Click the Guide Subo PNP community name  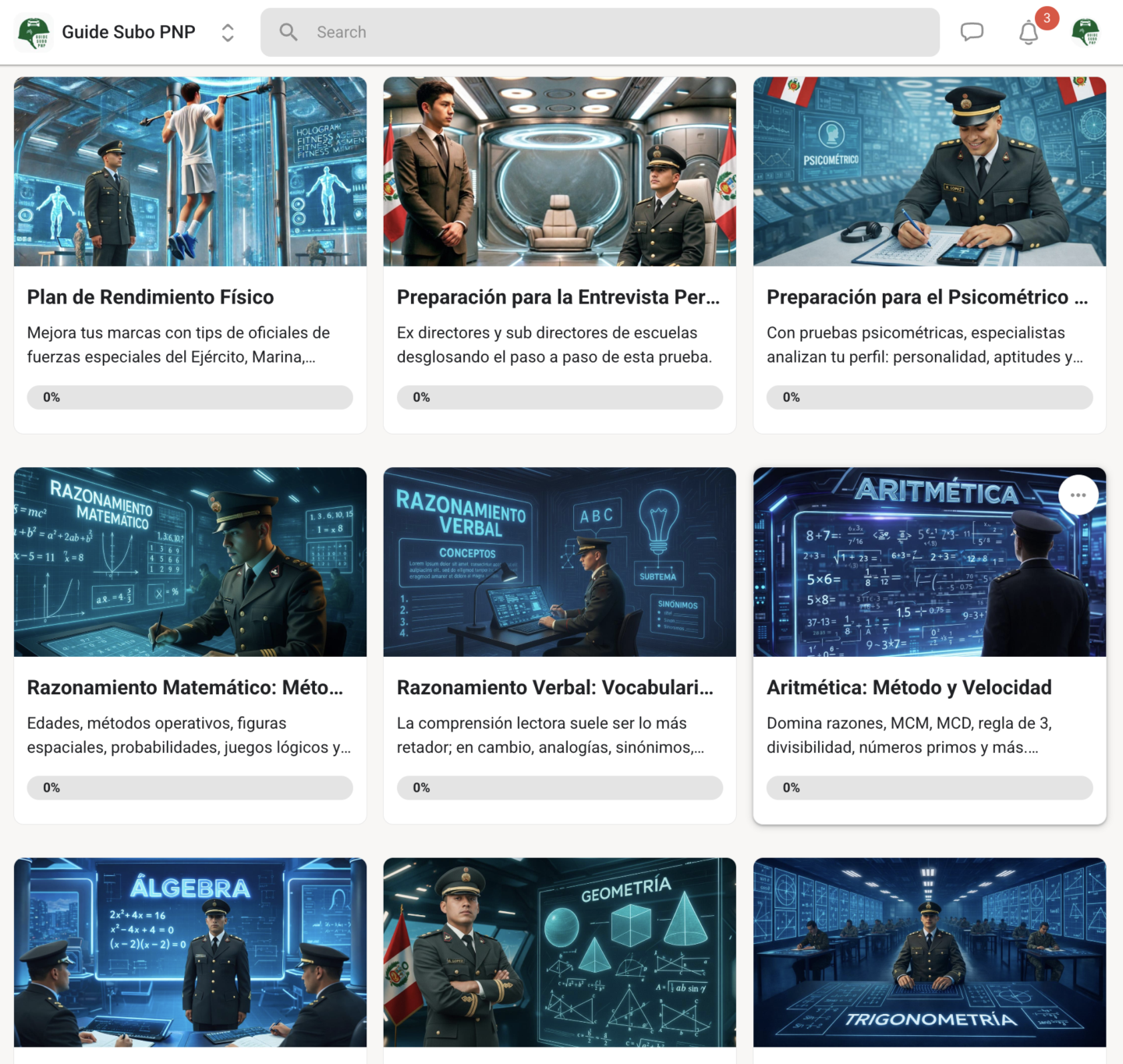129,32
